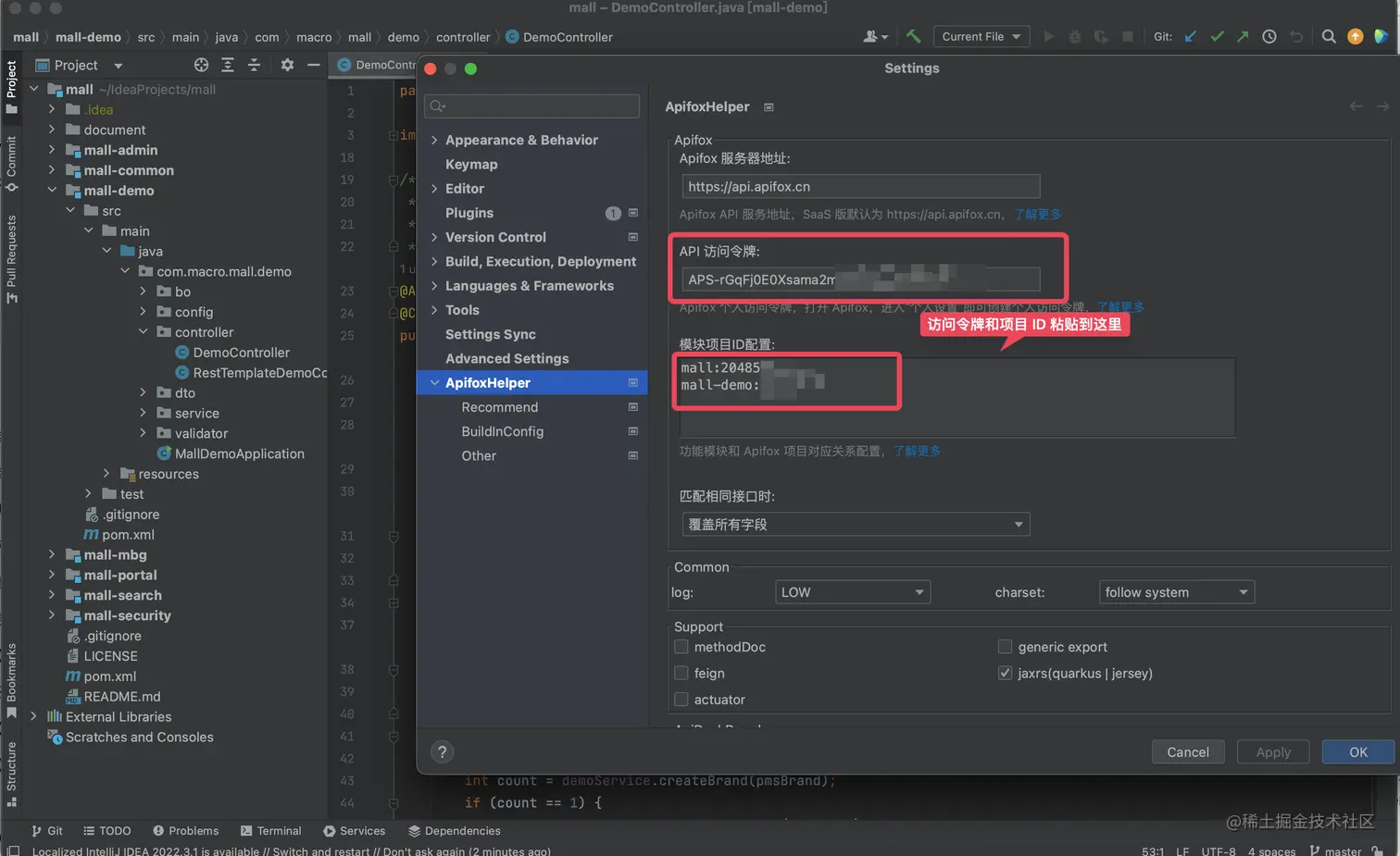Expand the Editor settings section
The width and height of the screenshot is (1400, 856).
tap(434, 188)
